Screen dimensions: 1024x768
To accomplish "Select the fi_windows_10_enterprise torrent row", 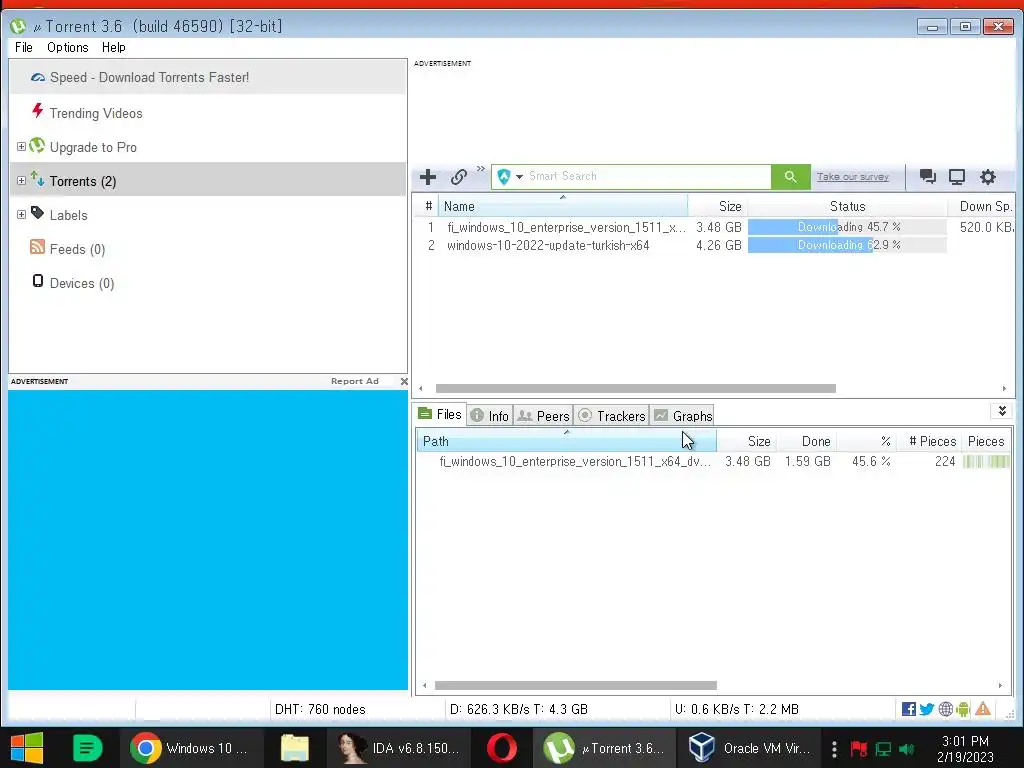I will (713, 227).
